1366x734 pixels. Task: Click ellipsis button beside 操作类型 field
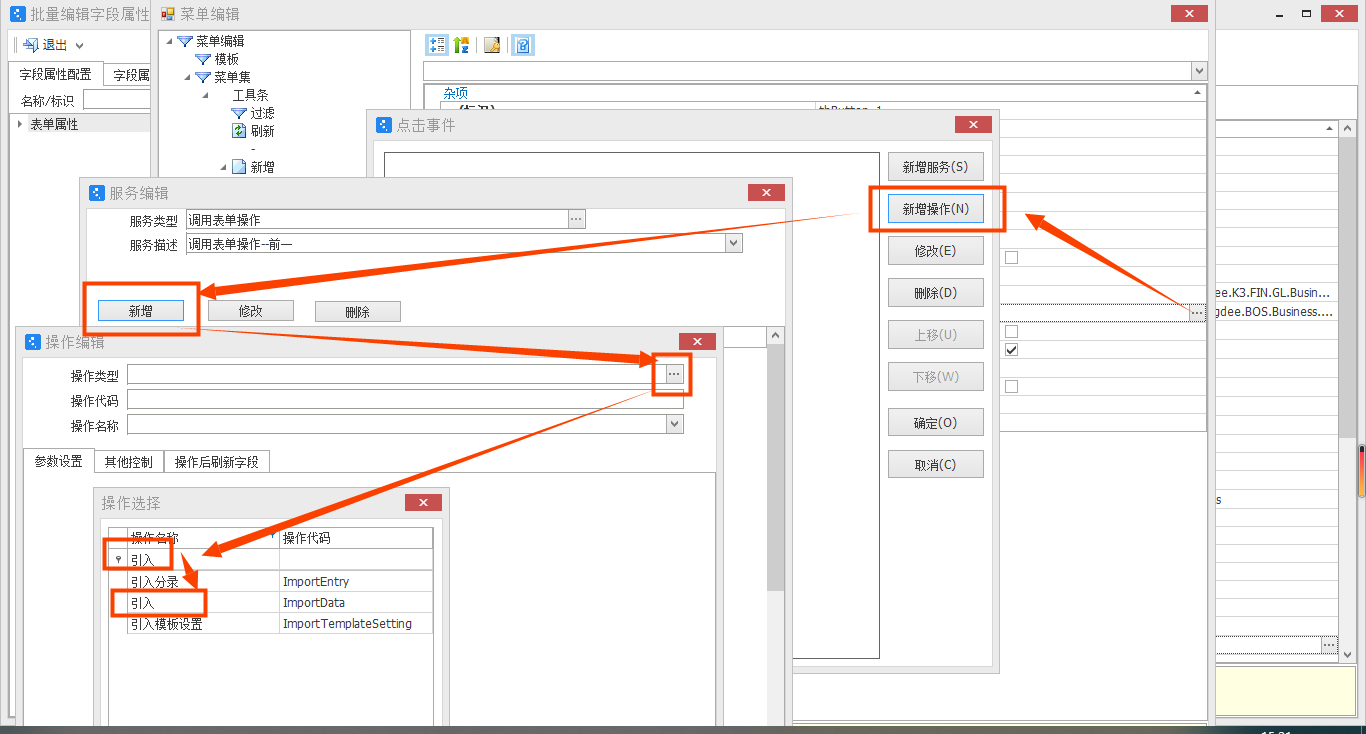[x=674, y=374]
